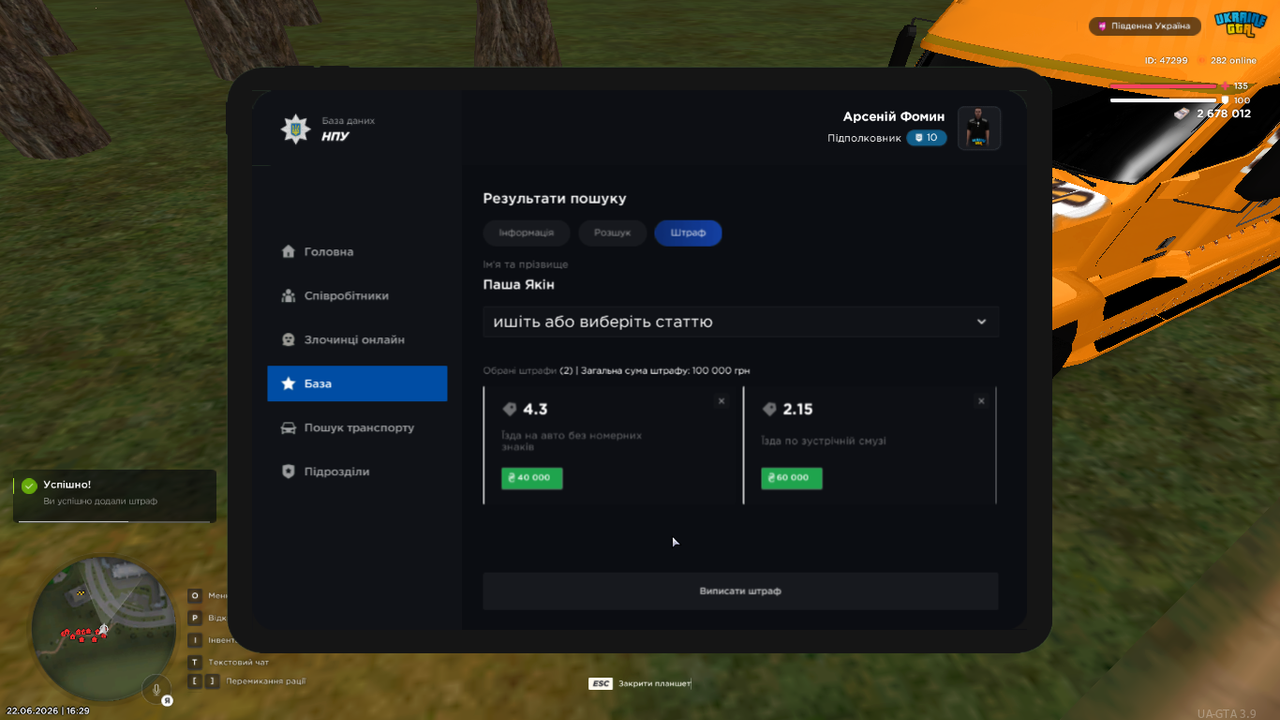
Task: Click the pink health bar
Action: (x=1165, y=86)
